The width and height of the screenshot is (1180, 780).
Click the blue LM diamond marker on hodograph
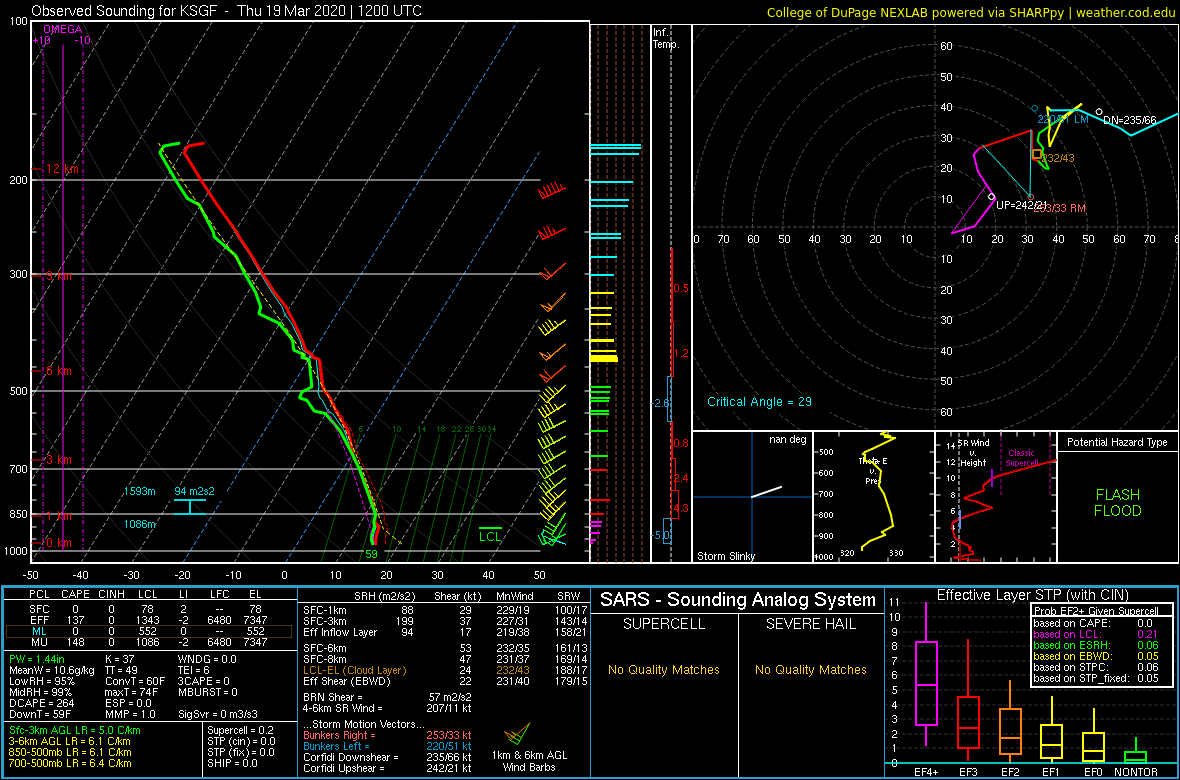(1035, 109)
